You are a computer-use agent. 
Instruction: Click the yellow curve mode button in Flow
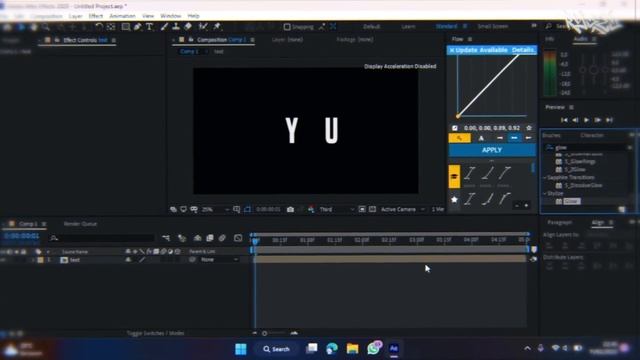[460, 138]
